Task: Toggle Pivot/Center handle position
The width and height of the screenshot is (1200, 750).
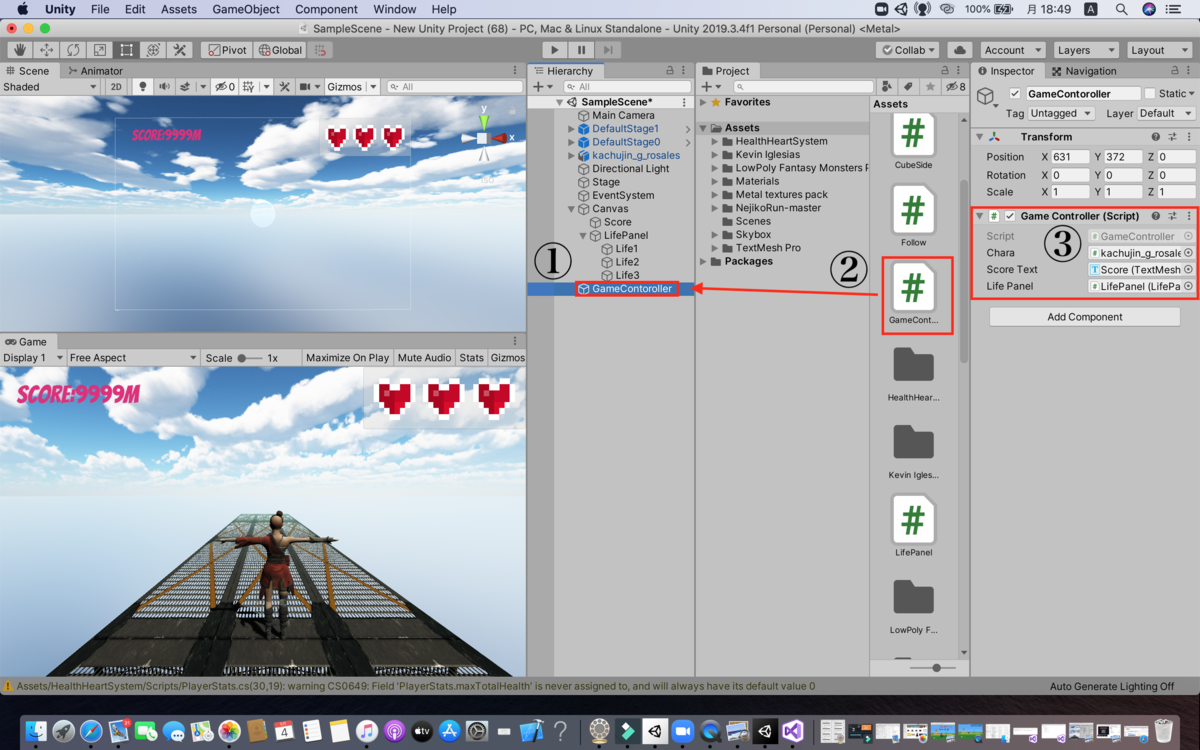Action: 226,50
